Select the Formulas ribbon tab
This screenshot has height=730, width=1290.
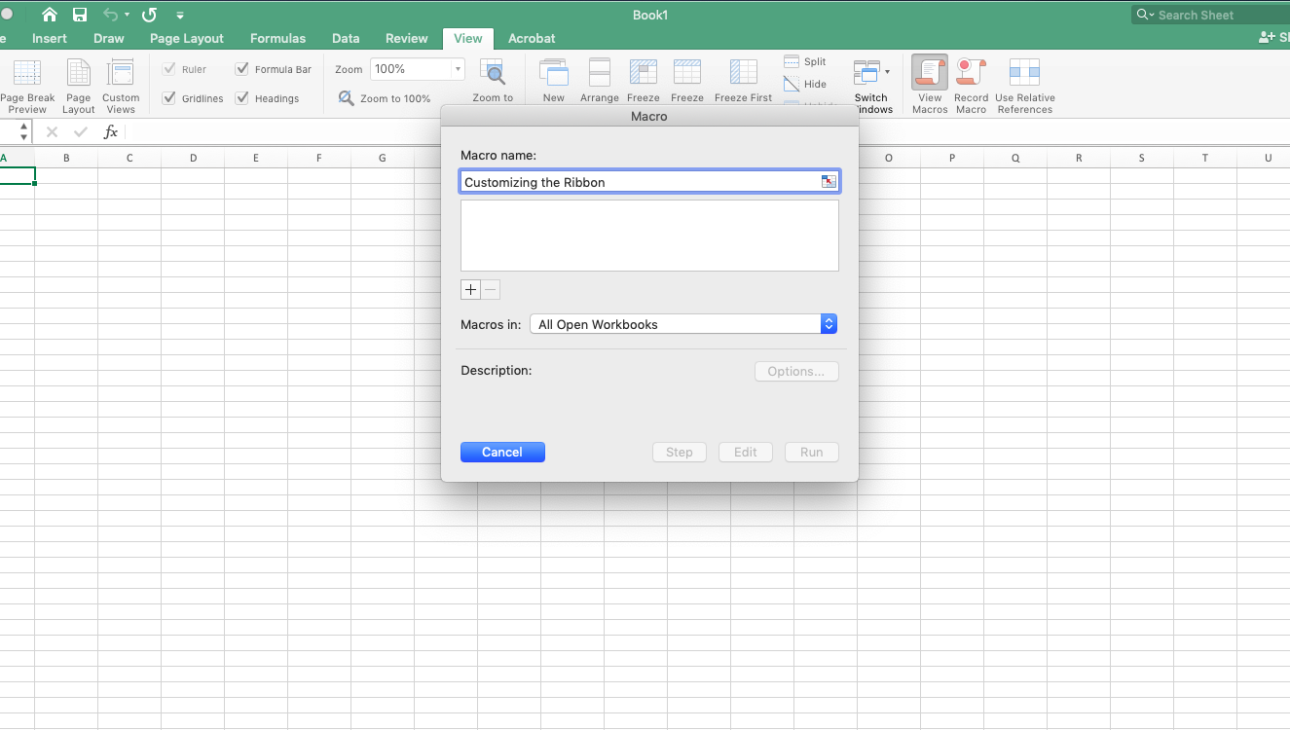(277, 38)
